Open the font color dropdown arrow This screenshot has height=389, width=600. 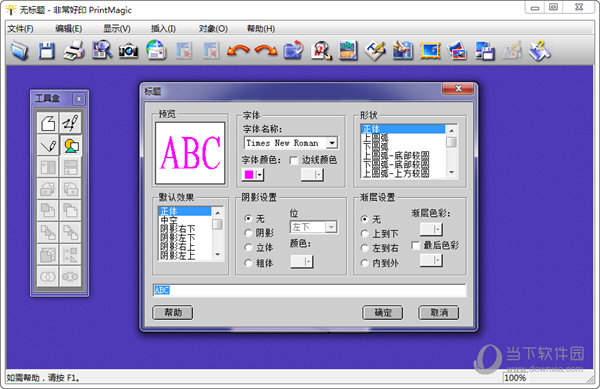pyautogui.click(x=260, y=175)
